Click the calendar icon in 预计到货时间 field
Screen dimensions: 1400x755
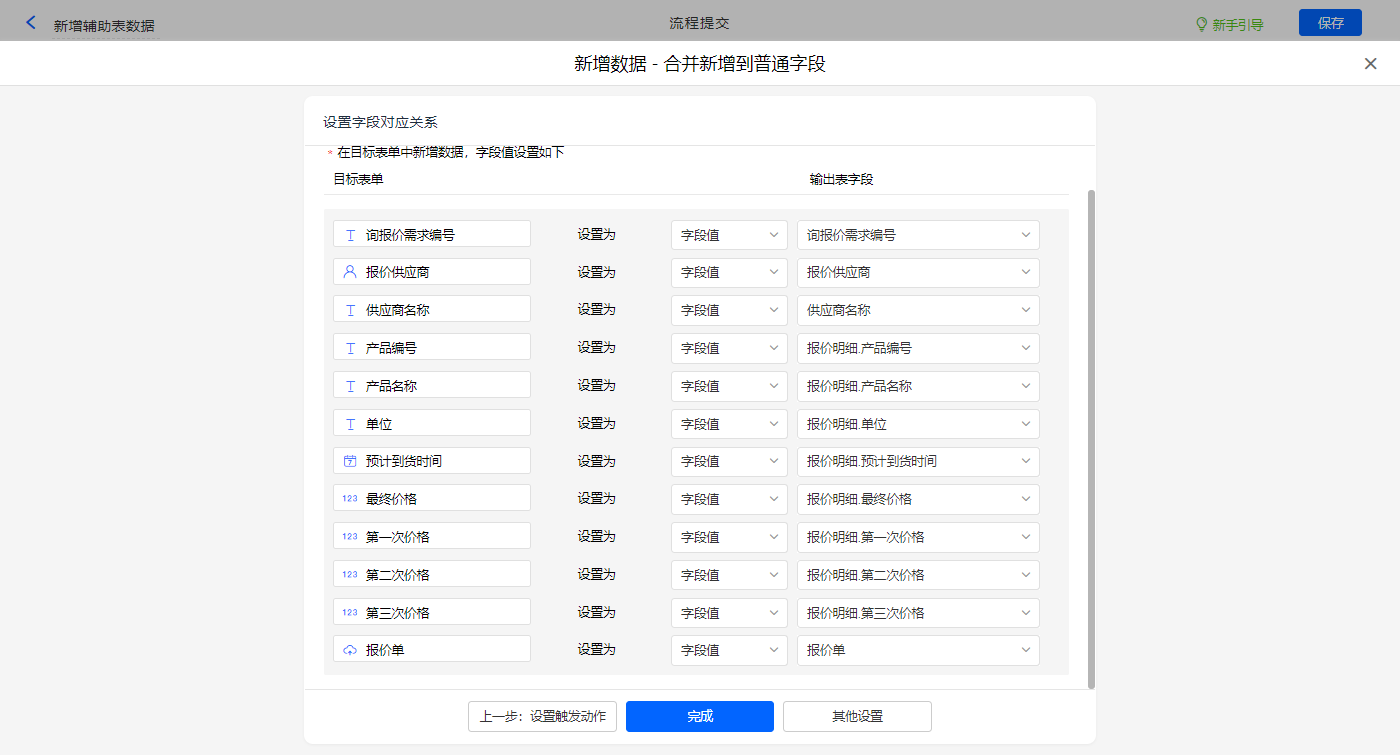(350, 461)
